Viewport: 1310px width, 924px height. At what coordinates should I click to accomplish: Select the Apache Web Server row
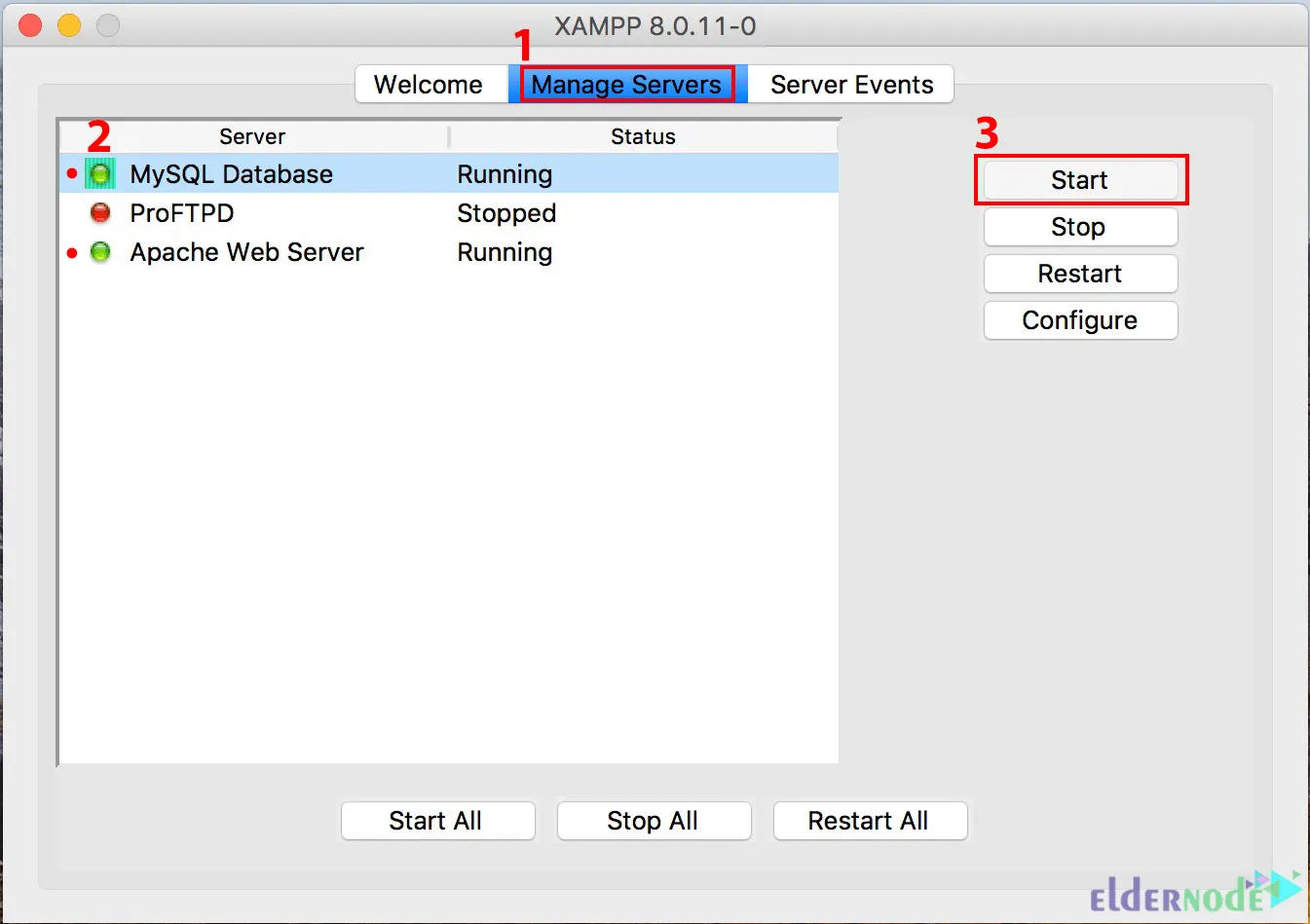449,252
